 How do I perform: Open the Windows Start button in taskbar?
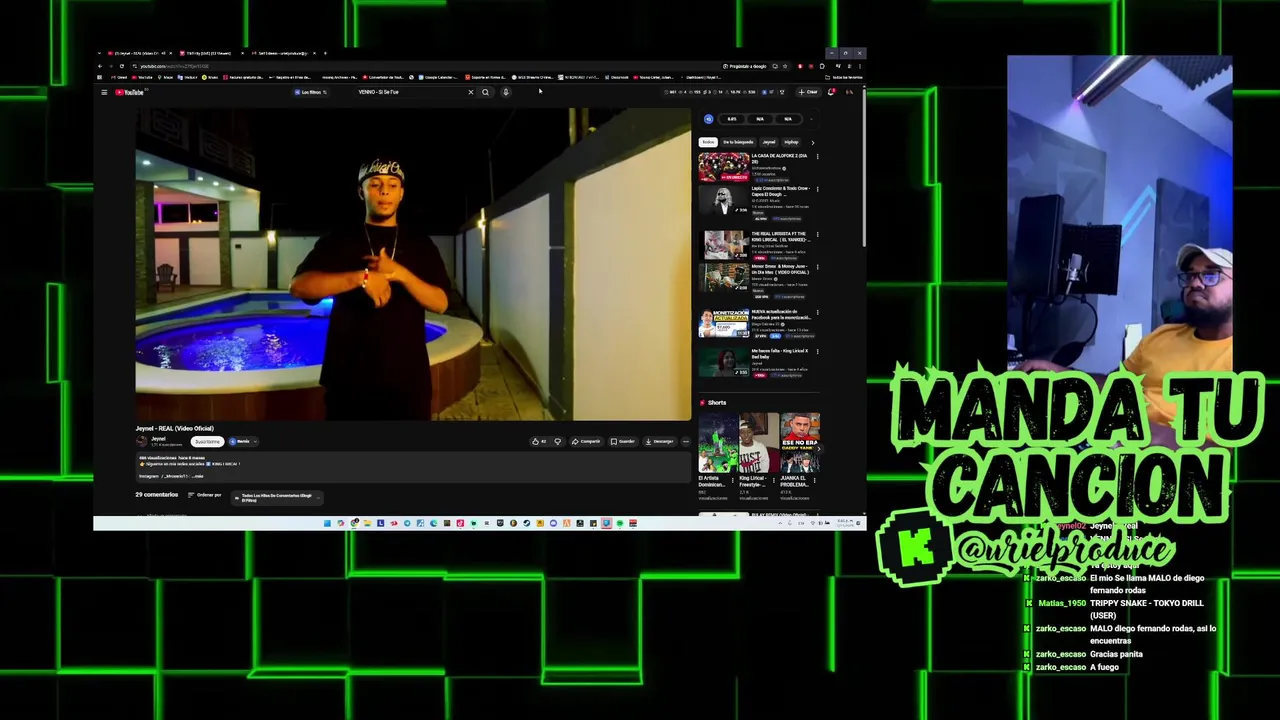pyautogui.click(x=327, y=523)
